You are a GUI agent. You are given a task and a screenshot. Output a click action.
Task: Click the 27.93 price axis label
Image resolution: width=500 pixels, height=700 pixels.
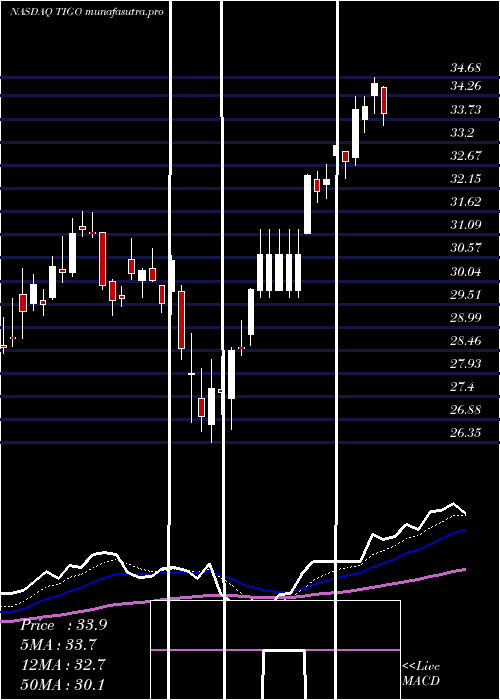point(465,364)
